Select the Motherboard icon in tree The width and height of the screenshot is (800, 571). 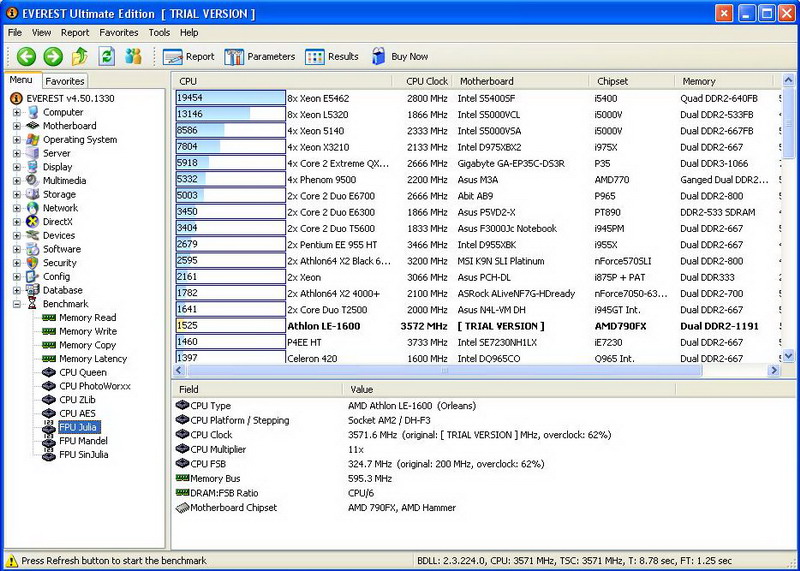(x=33, y=126)
